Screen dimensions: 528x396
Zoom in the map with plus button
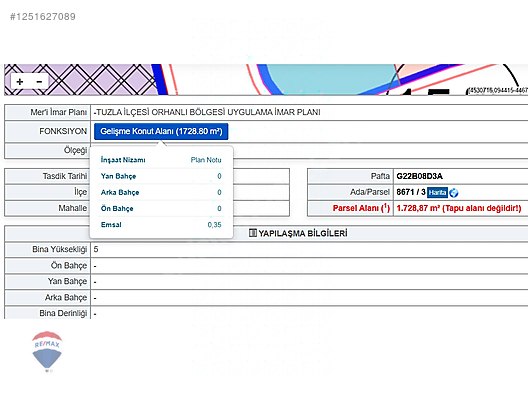(x=20, y=82)
